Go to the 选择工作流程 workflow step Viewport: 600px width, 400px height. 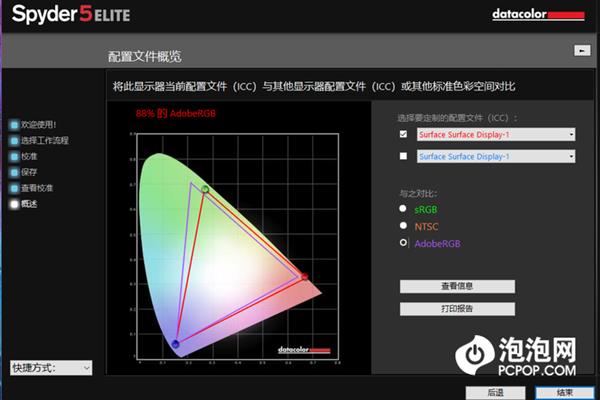45,140
